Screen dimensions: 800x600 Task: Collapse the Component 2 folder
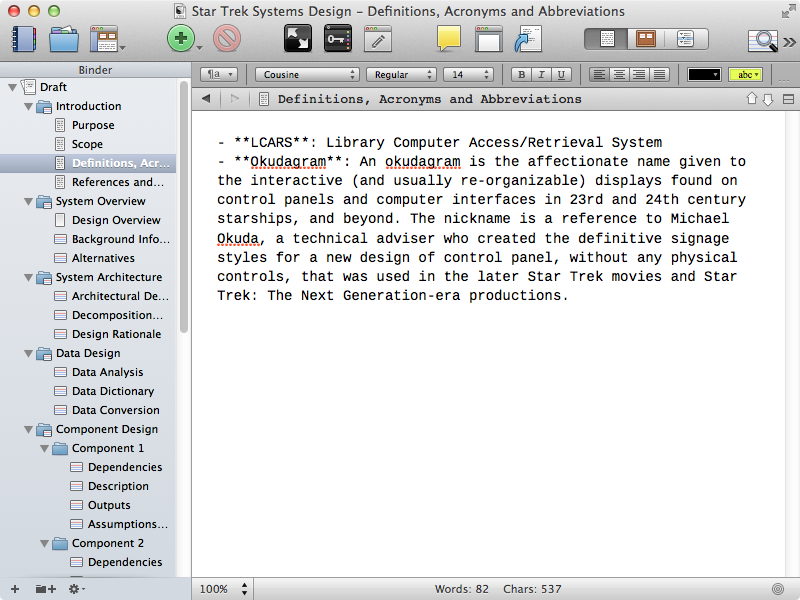pos(45,543)
